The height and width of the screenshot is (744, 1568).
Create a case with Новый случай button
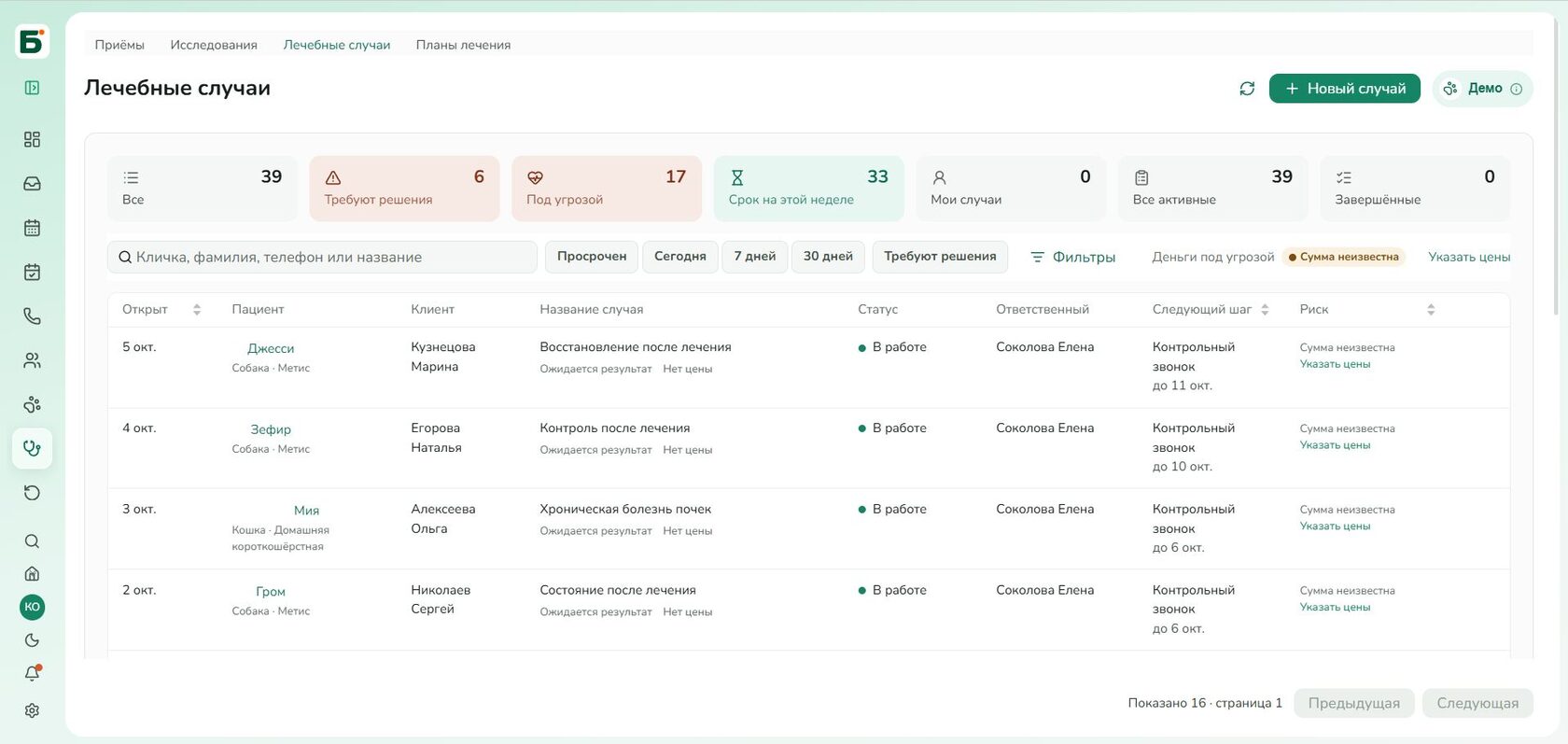(x=1345, y=89)
